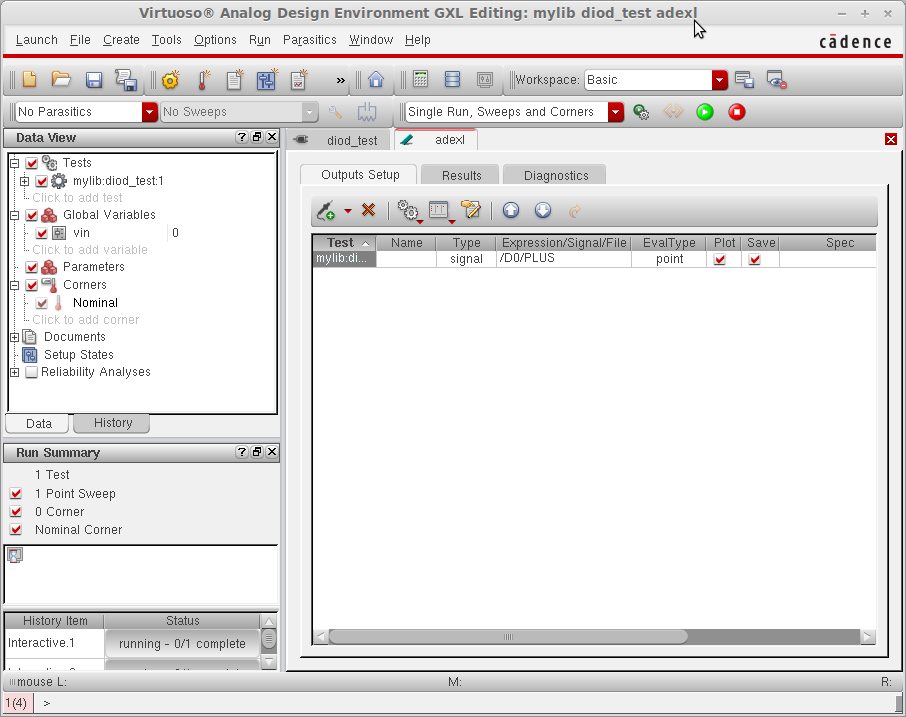
Task: Click the outputs table horizontal scrollbar
Action: (x=508, y=637)
